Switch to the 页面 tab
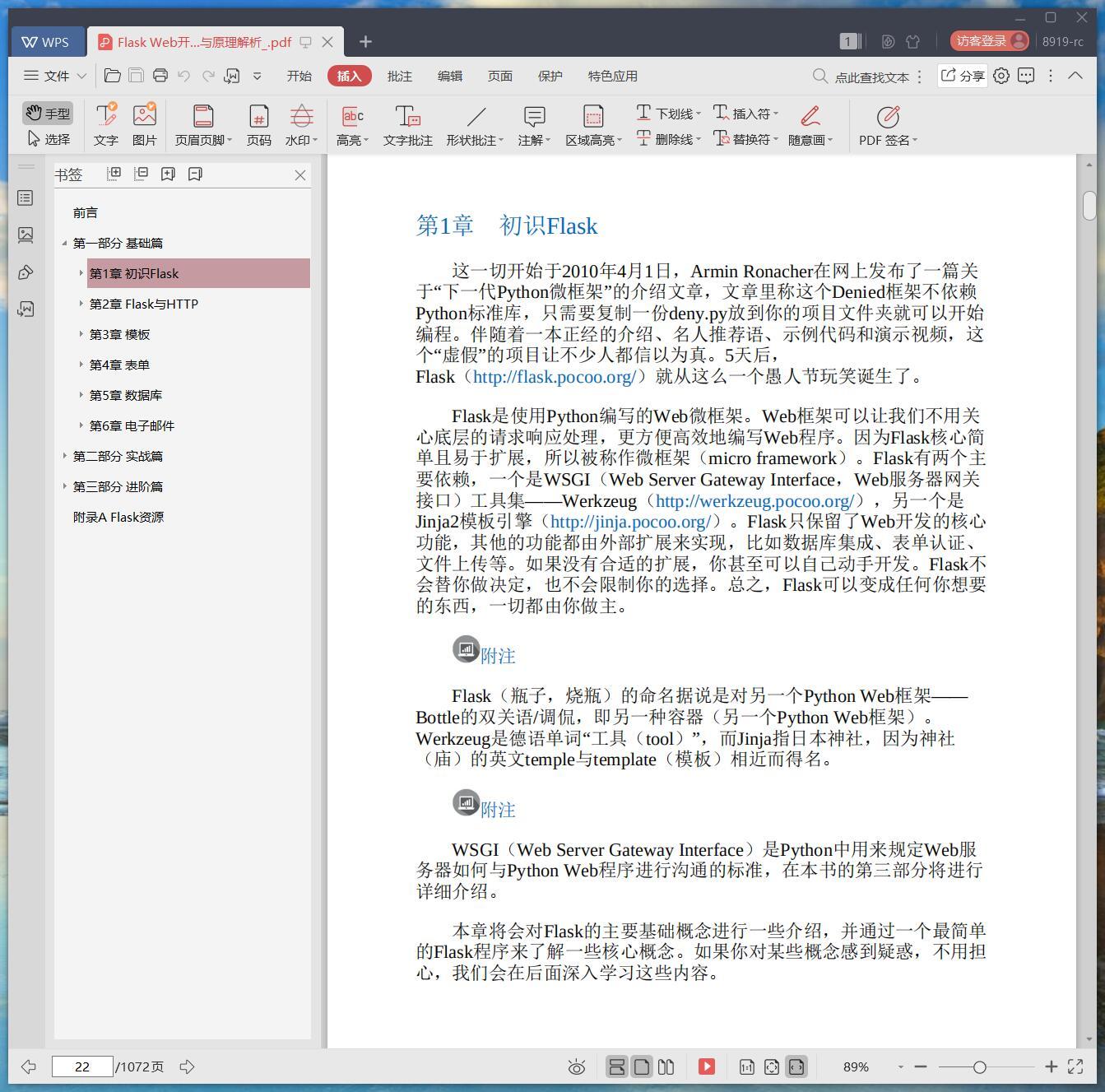 point(499,76)
